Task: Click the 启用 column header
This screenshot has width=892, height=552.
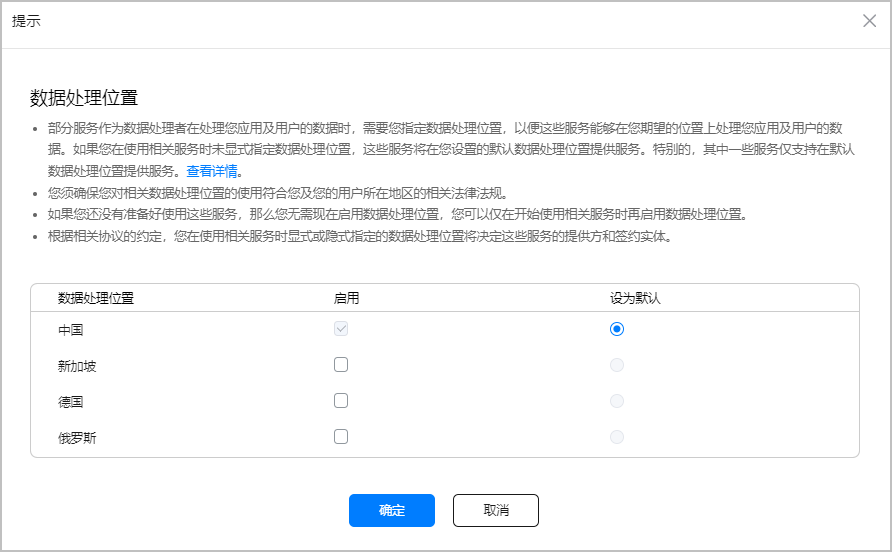Action: click(346, 298)
